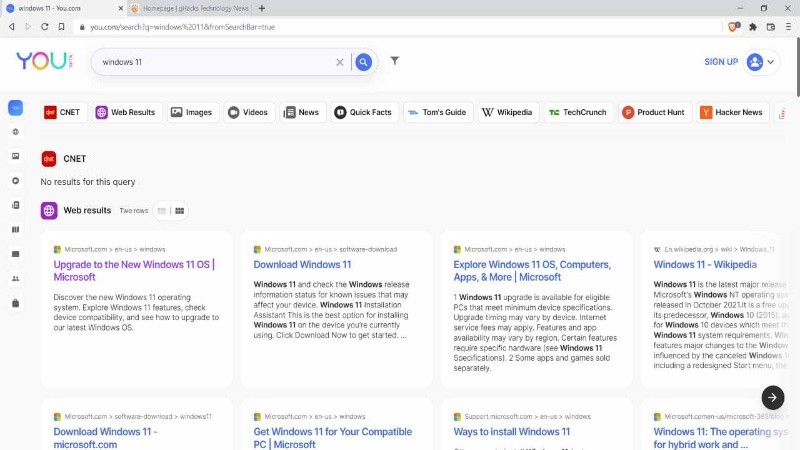Screen dimensions: 800x450
Task: Select the images icon in left sidebar
Action: tap(15, 156)
